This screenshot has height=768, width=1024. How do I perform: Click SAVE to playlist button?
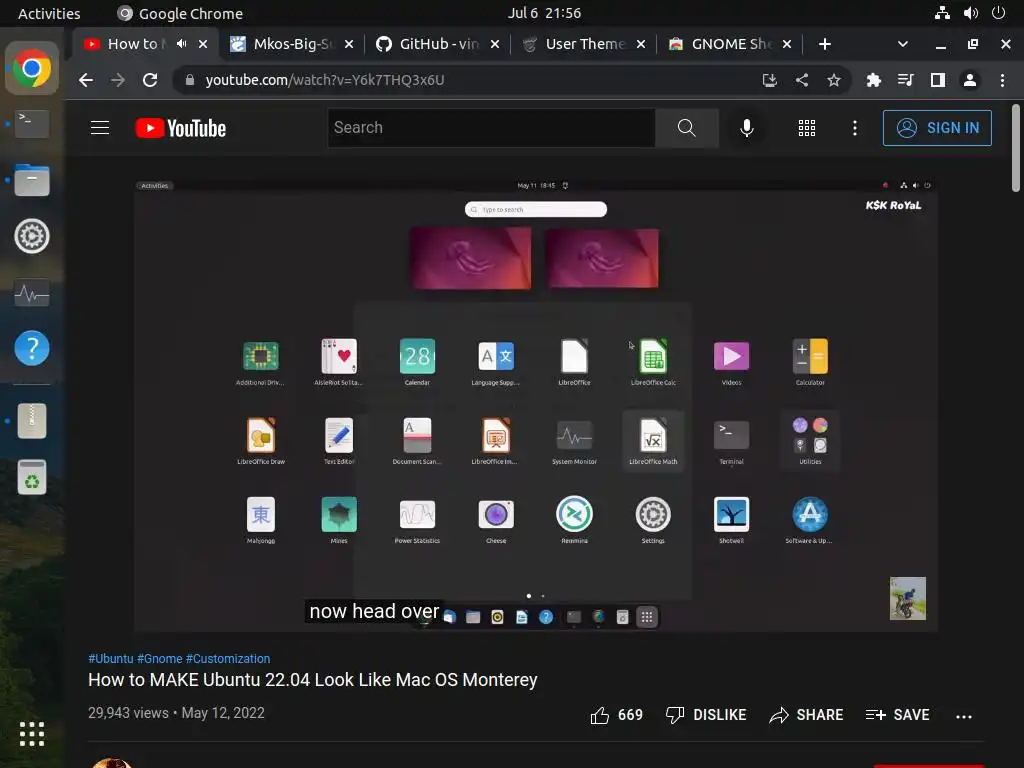[897, 715]
